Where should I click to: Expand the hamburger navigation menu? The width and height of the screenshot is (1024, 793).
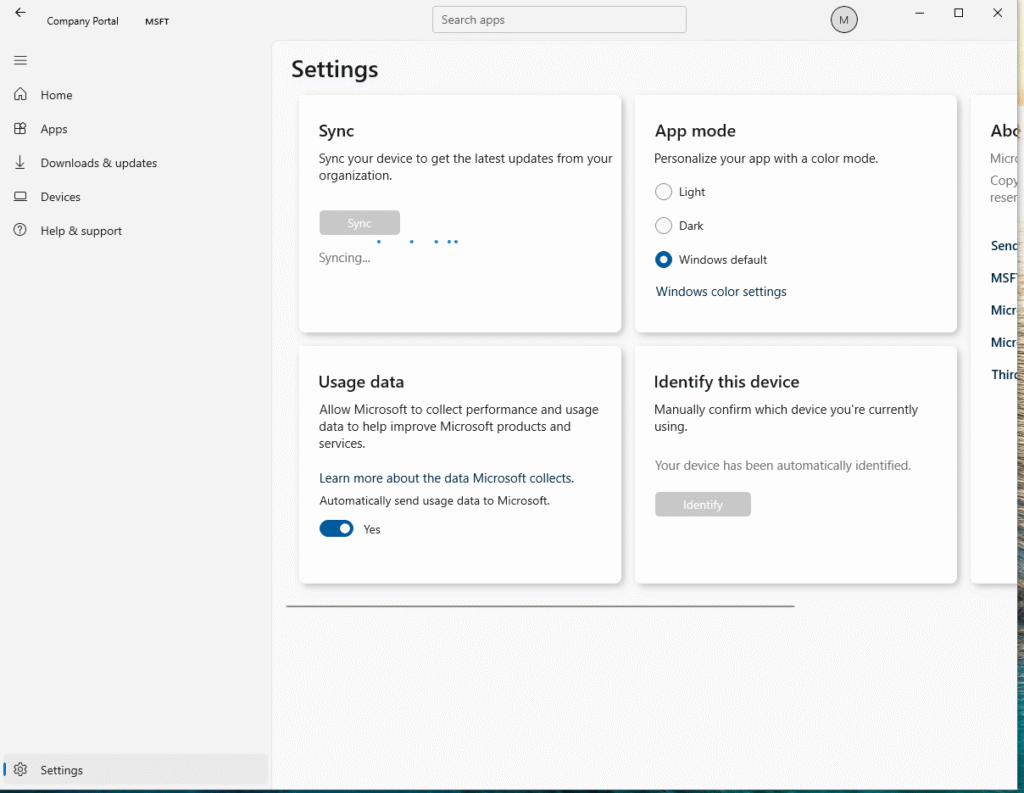click(20, 61)
